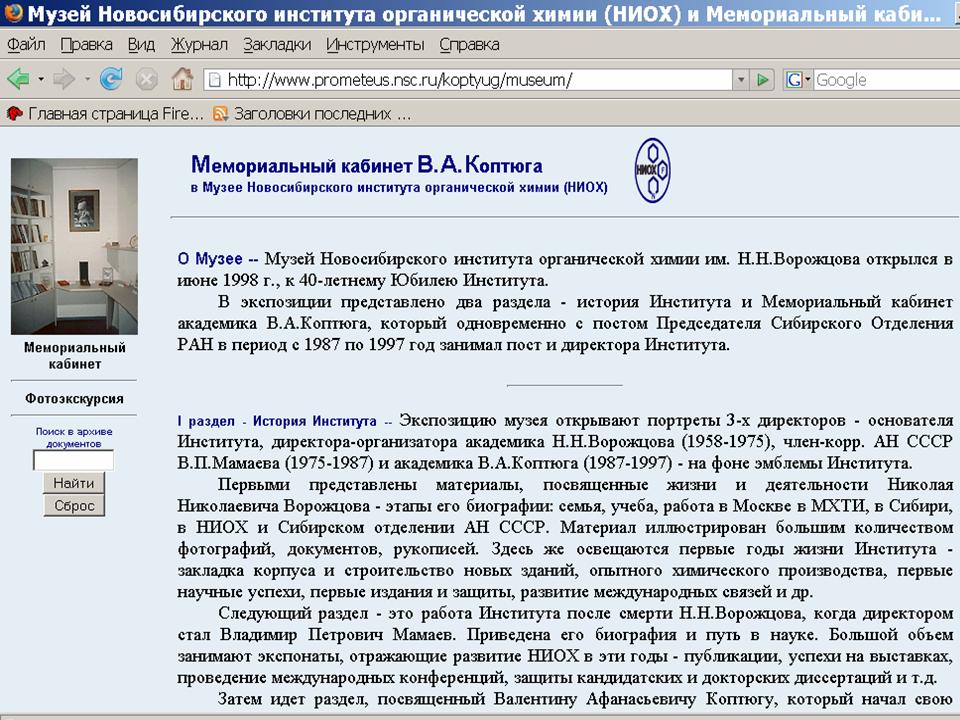The width and height of the screenshot is (960, 720).
Task: Click the archive document search input field
Action: tap(73, 461)
